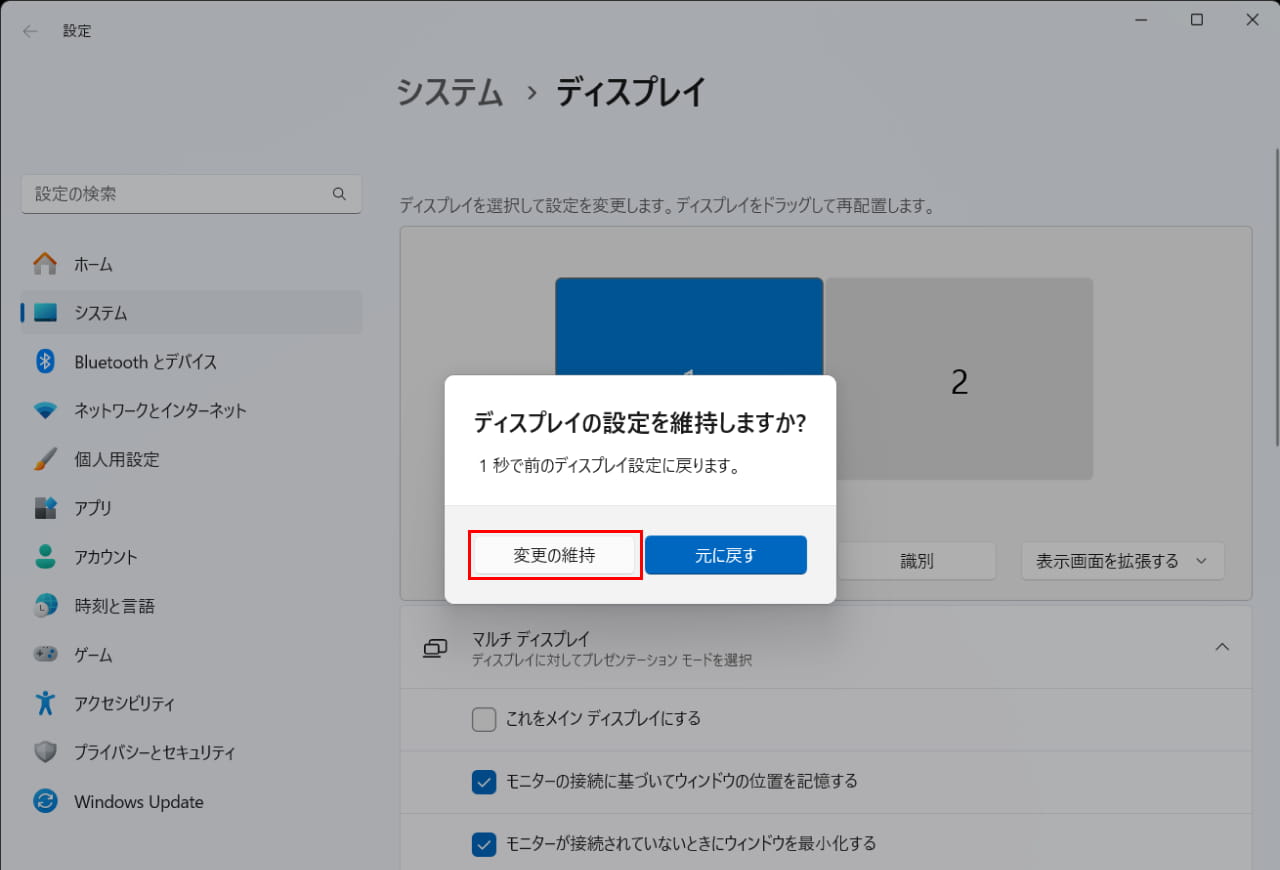This screenshot has width=1280, height=870.
Task: Click the Apps icon in sidebar
Action: 45,508
